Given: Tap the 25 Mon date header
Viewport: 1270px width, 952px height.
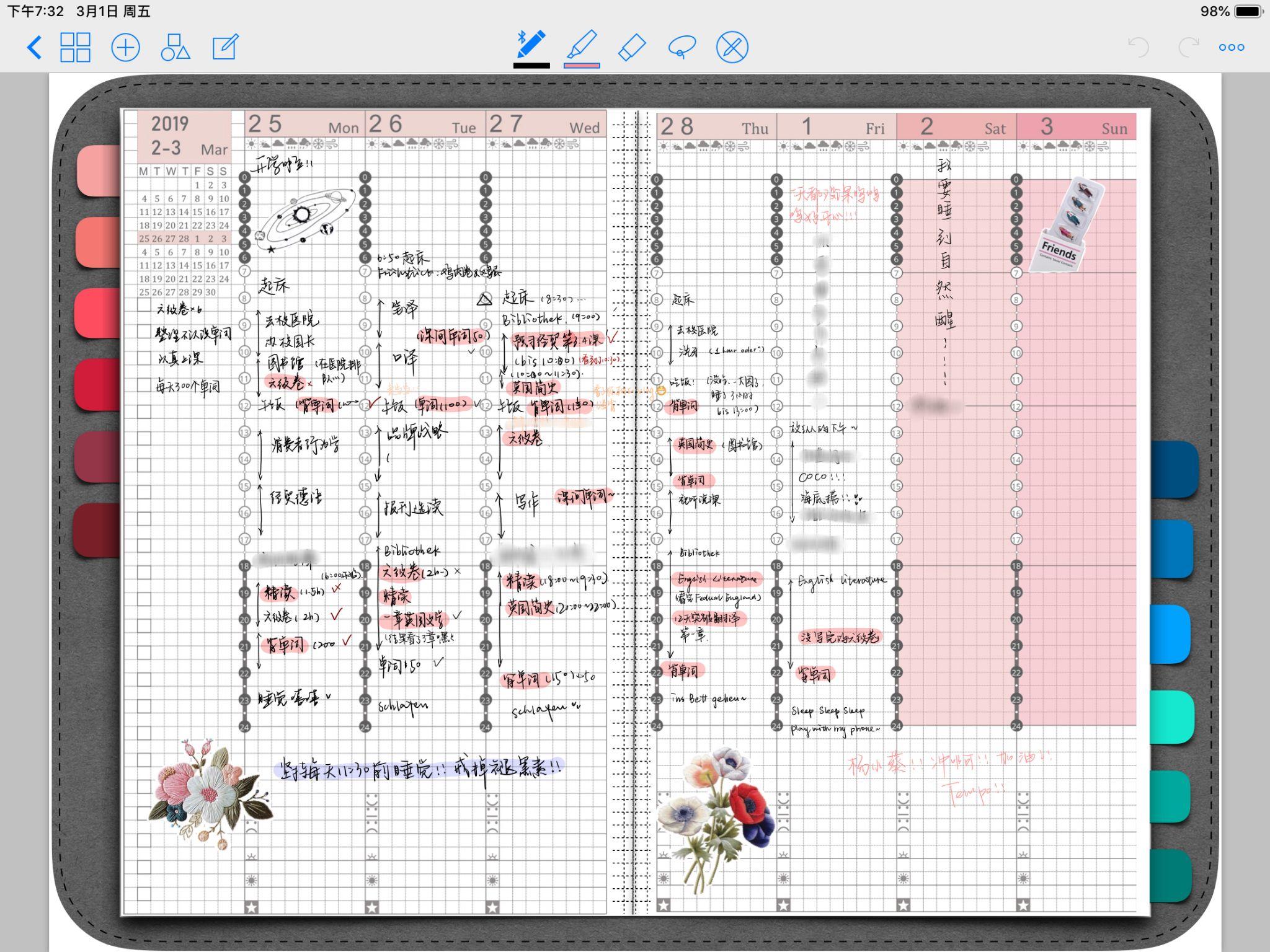Looking at the screenshot, I should pos(304,125).
